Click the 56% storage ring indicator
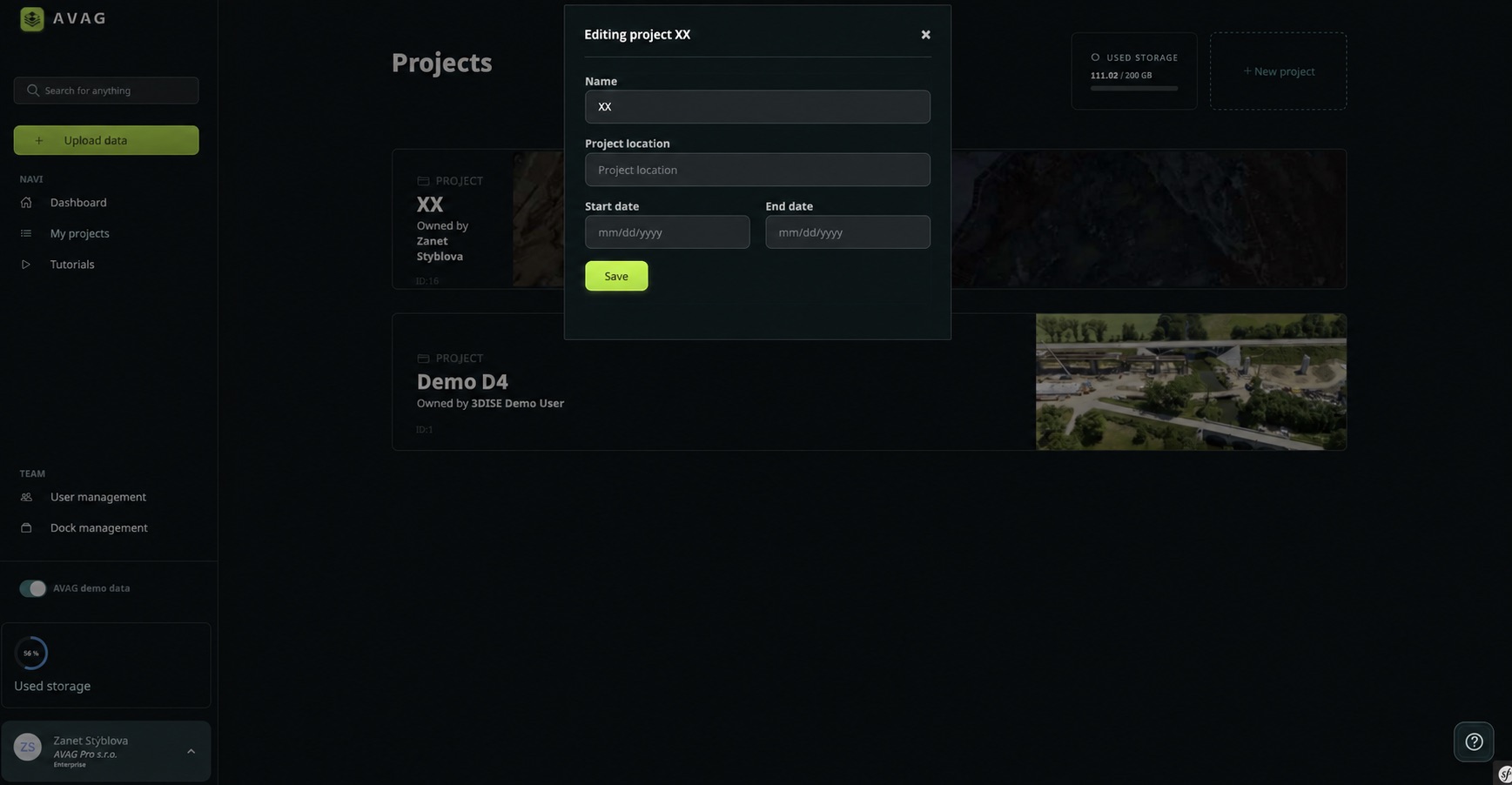The image size is (1512, 785). pyautogui.click(x=31, y=653)
